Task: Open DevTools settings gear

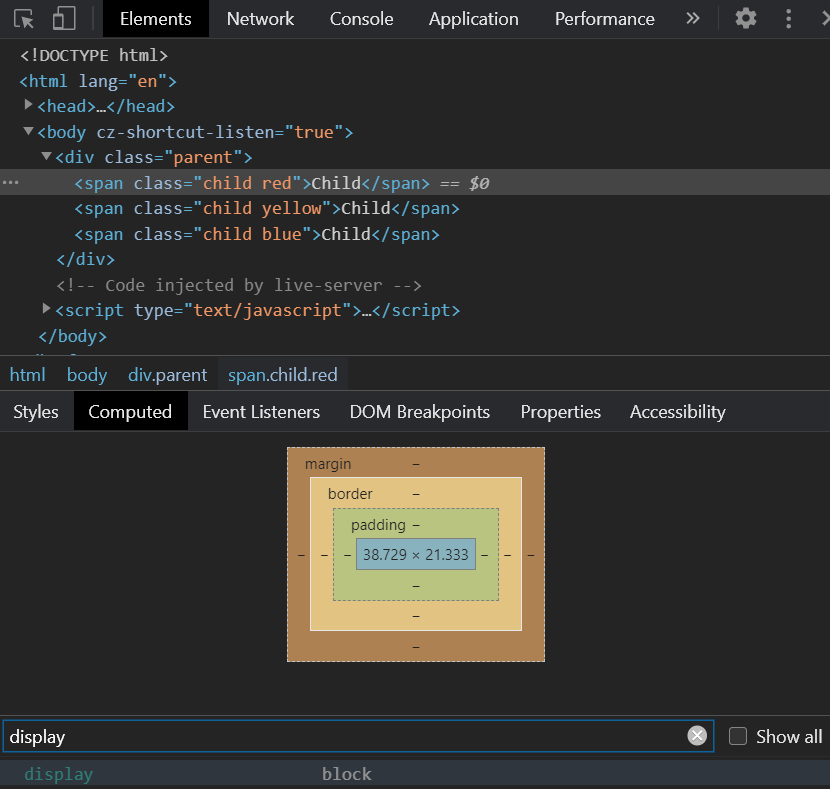Action: tap(746, 19)
